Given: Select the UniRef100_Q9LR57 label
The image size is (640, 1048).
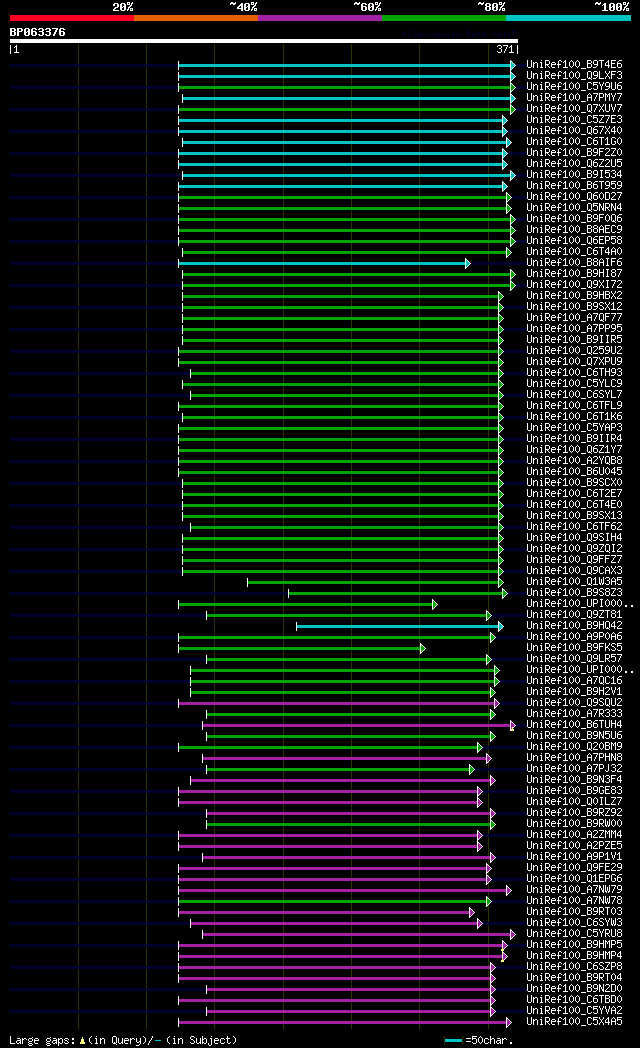Looking at the screenshot, I should [x=574, y=659].
